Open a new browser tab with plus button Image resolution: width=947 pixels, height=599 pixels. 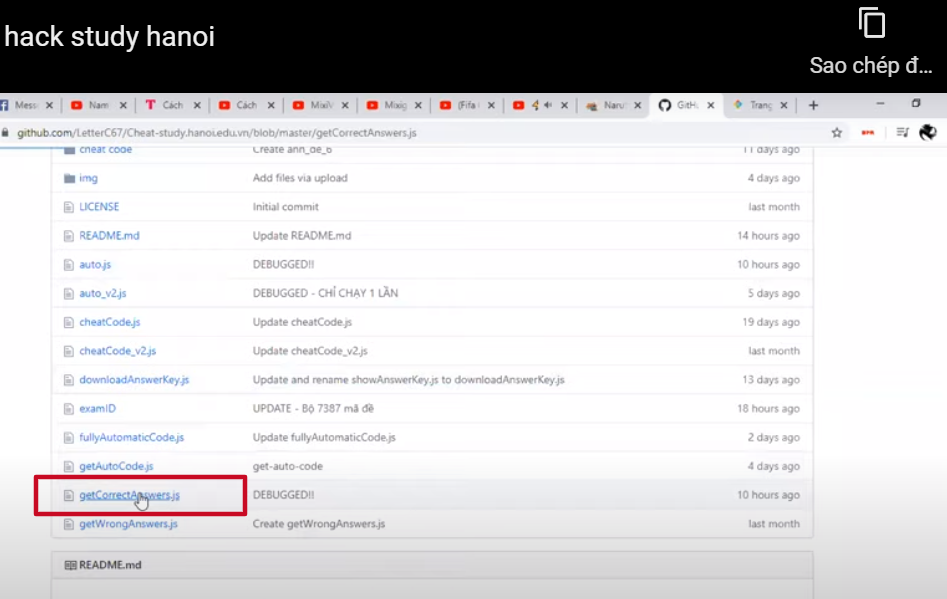pos(813,105)
